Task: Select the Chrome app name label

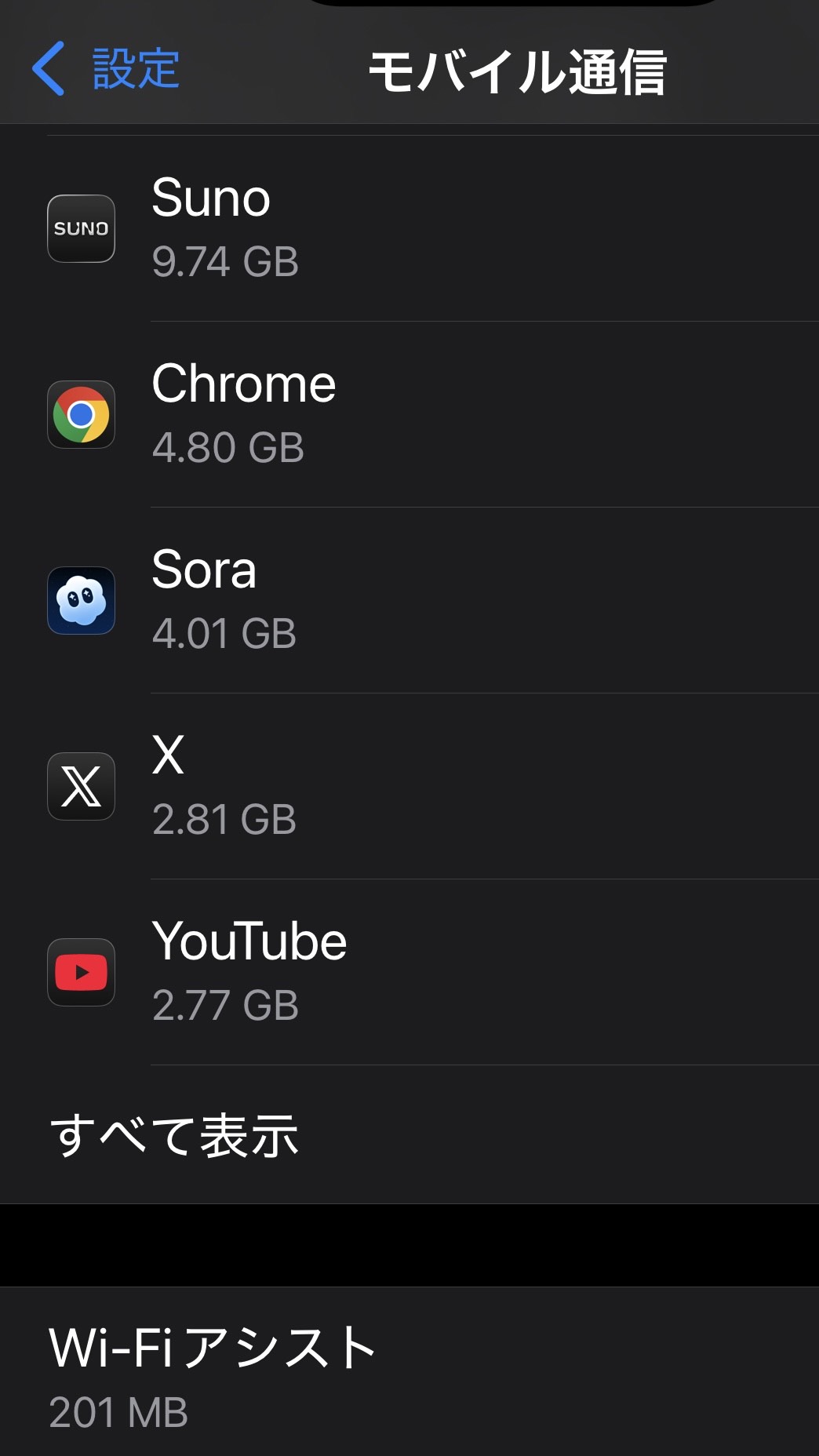Action: [243, 384]
